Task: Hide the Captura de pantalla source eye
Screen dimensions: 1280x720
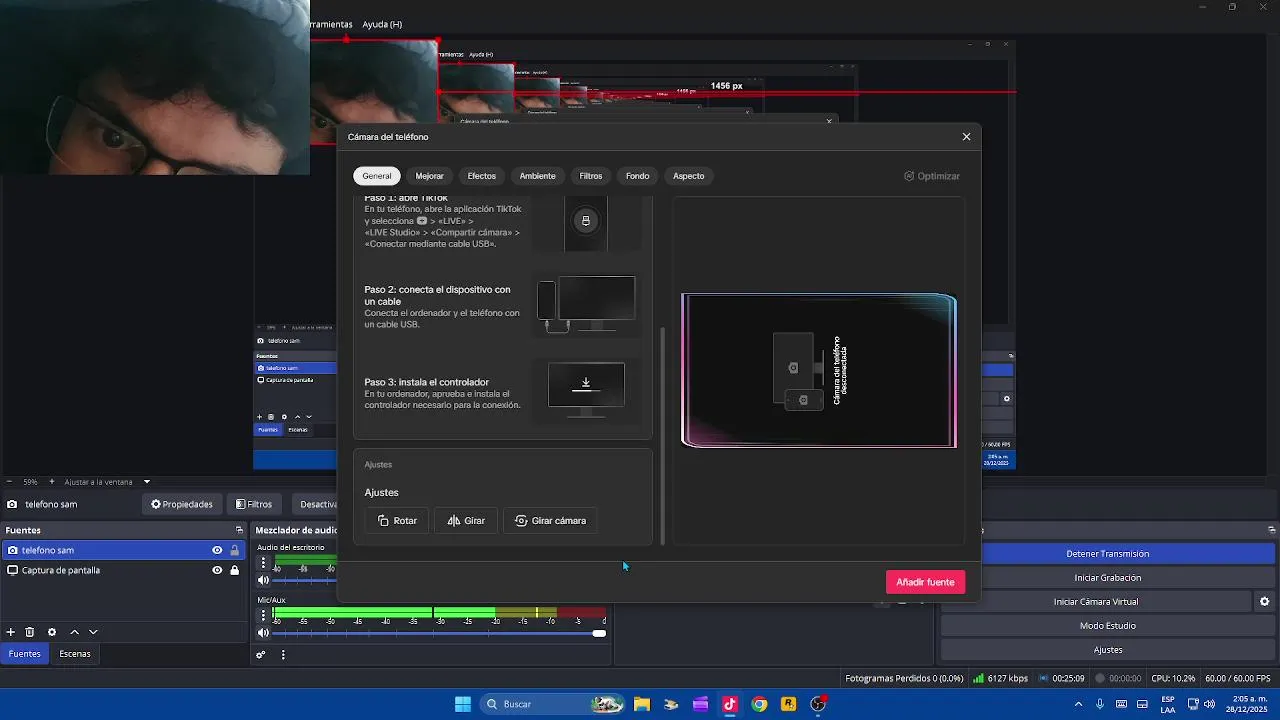Action: tap(217, 570)
